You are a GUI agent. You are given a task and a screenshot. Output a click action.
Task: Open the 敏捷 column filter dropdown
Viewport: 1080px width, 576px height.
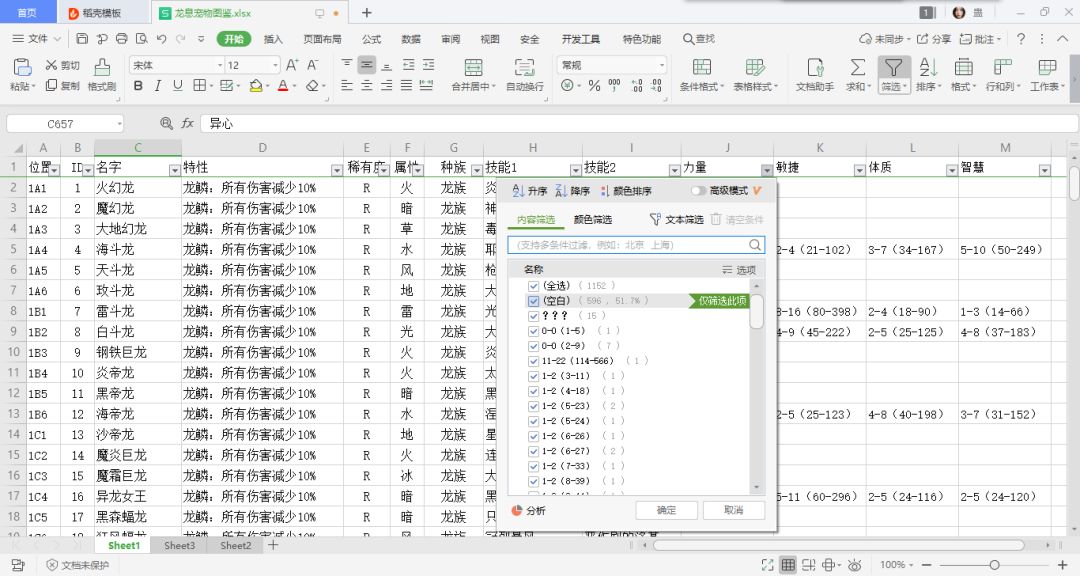tap(859, 169)
